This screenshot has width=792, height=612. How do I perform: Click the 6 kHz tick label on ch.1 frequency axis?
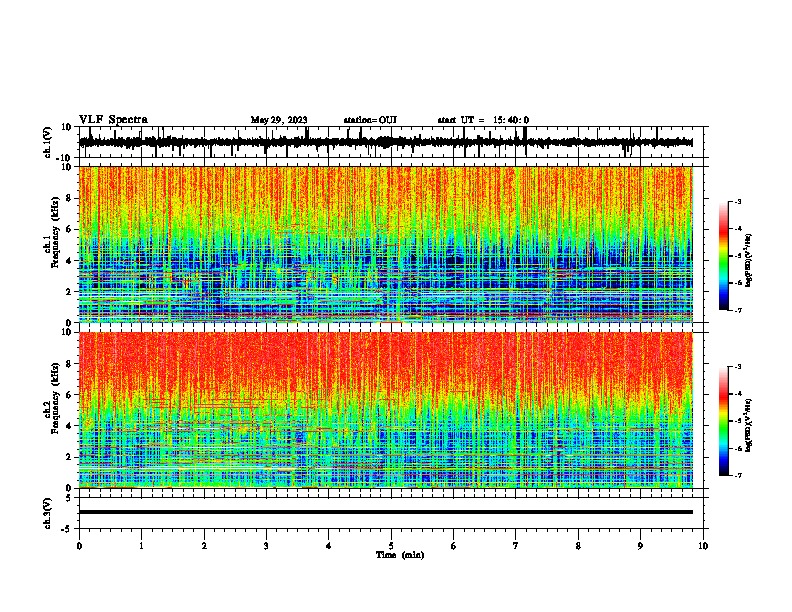click(x=69, y=229)
